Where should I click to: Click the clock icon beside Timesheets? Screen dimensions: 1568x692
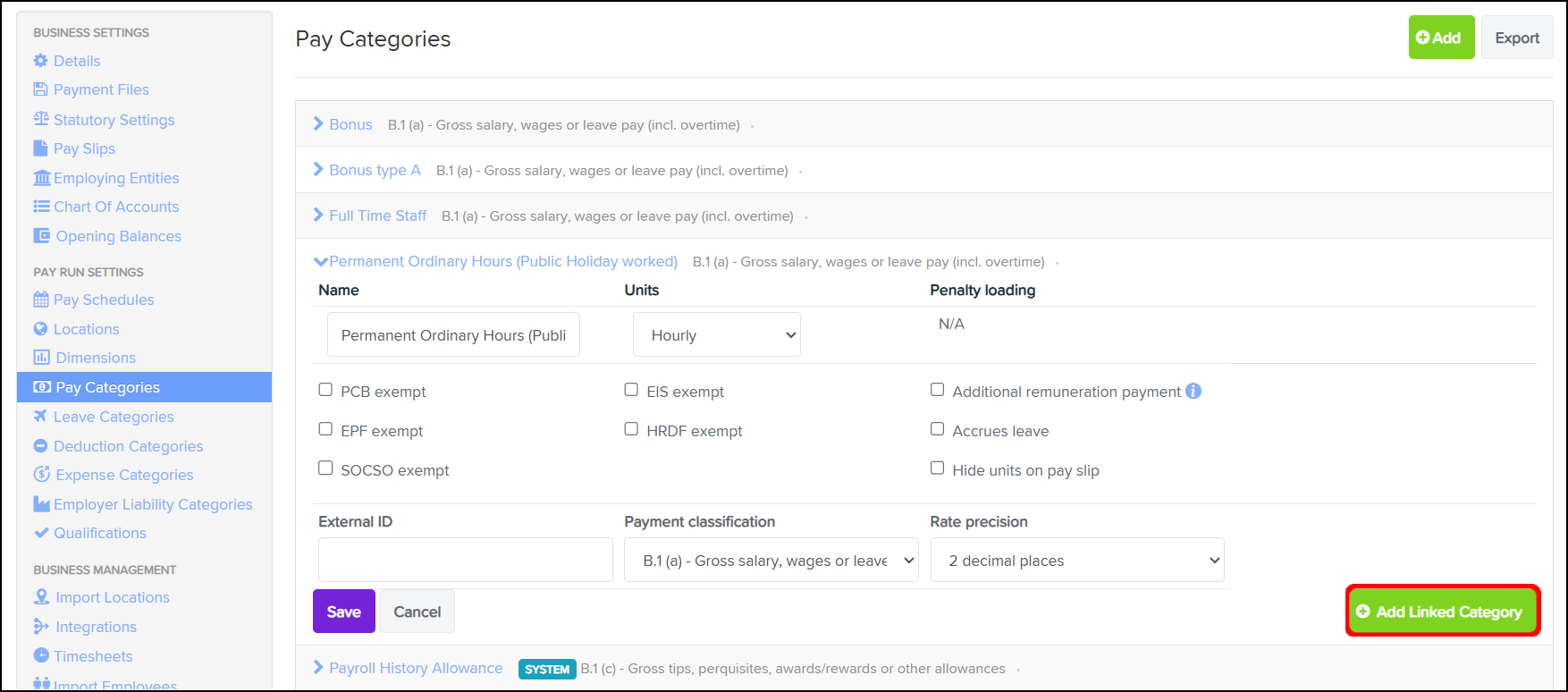point(41,655)
